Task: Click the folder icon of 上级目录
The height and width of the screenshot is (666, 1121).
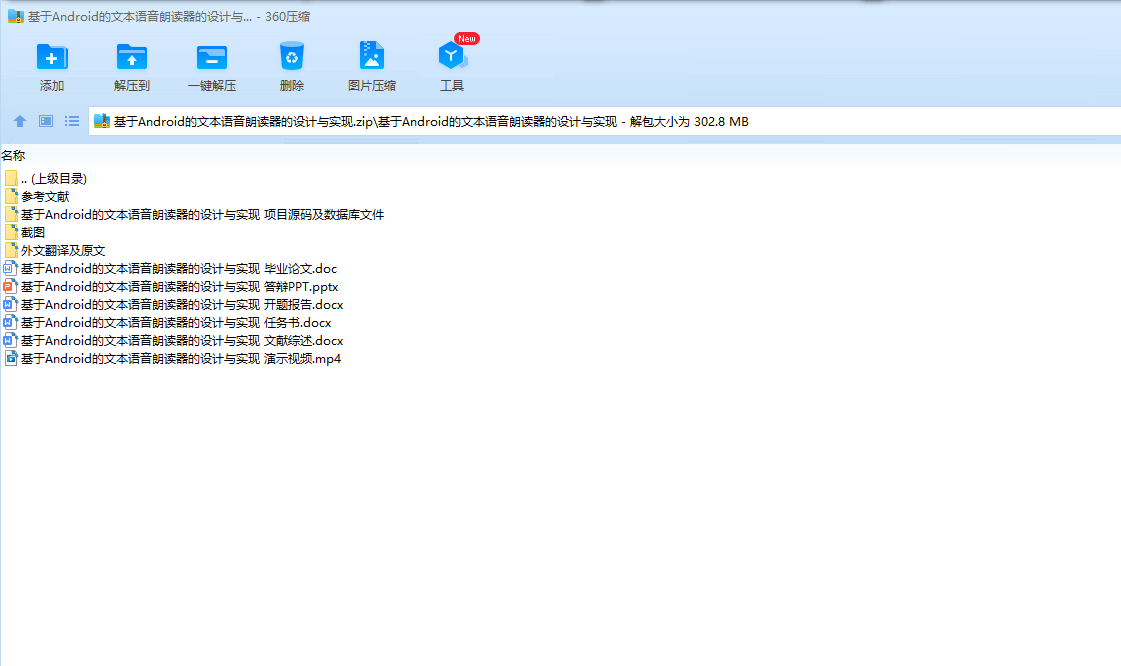Action: (11, 178)
